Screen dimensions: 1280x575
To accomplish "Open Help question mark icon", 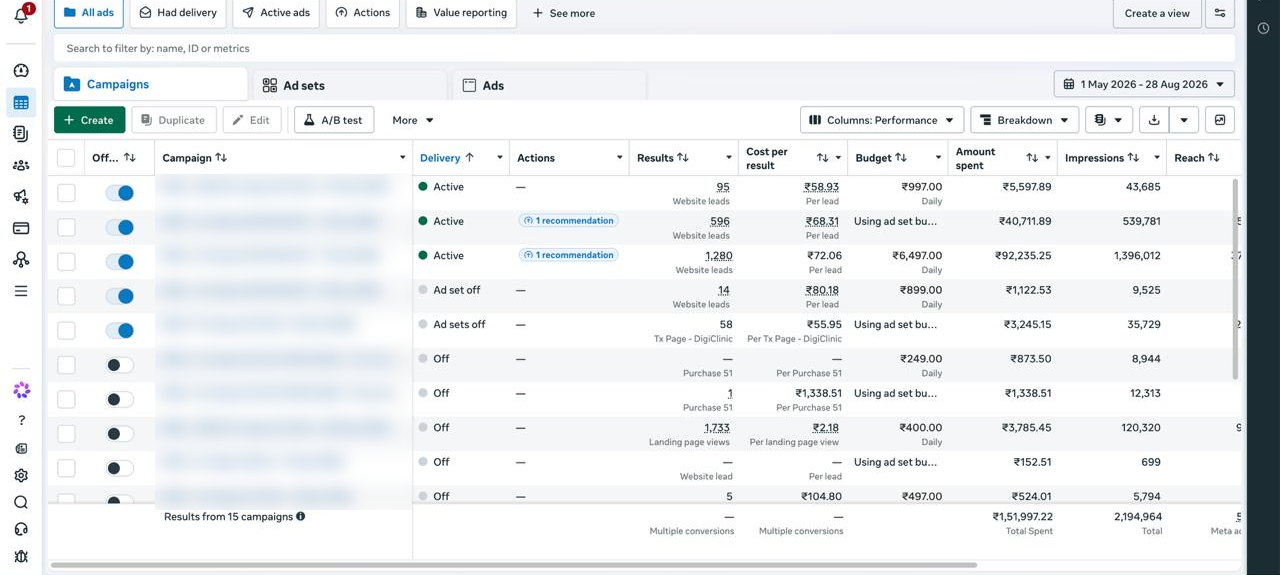I will tap(21, 421).
